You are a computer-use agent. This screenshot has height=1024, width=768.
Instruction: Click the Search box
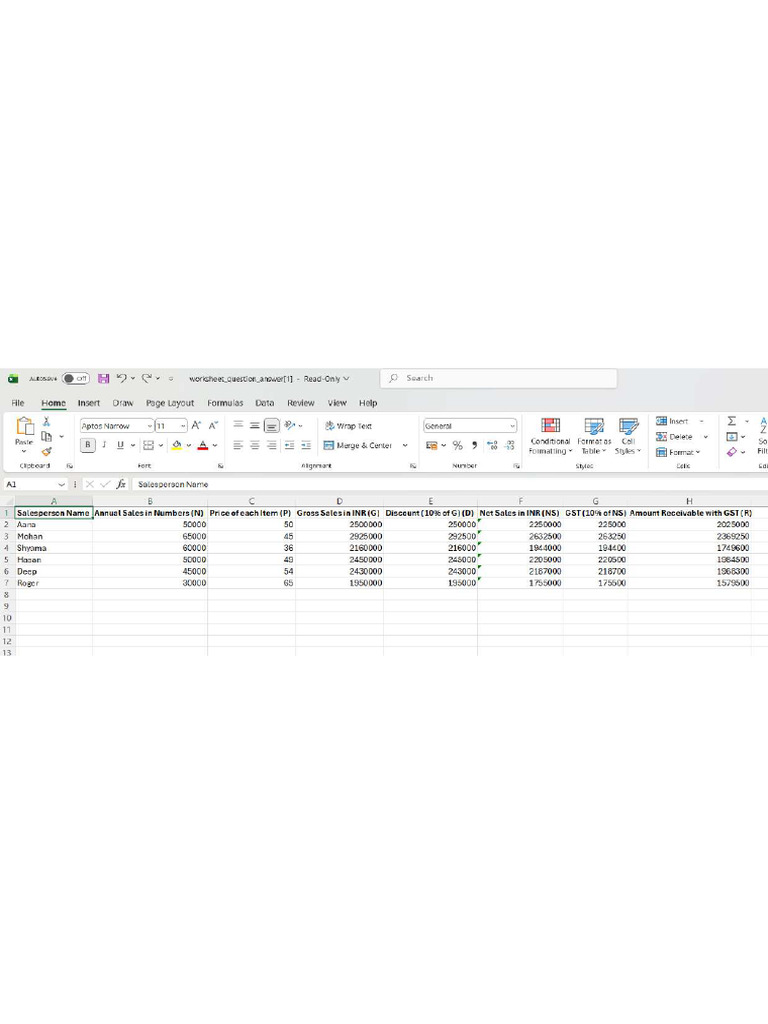(498, 378)
